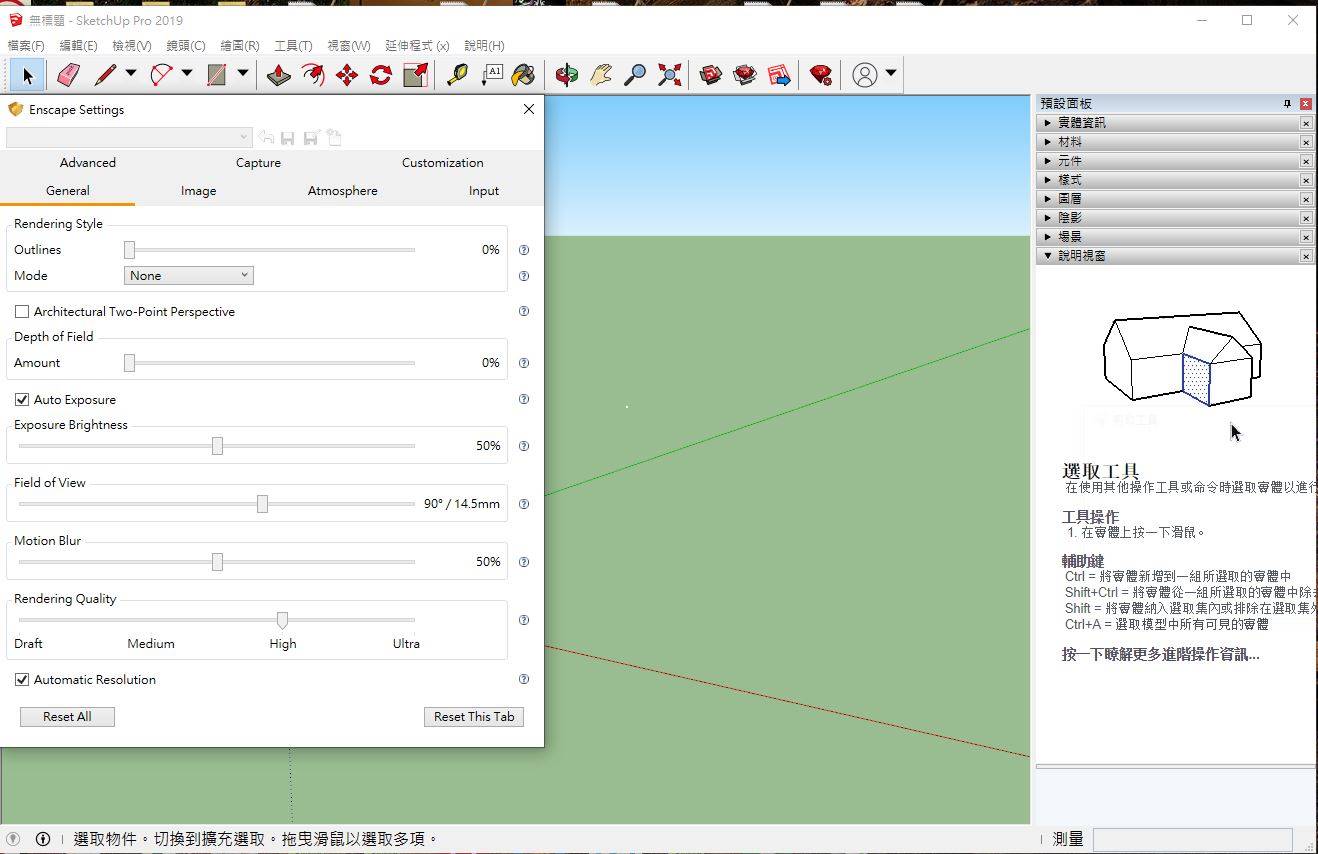Uncheck the Automatic Resolution checkbox
Image resolution: width=1318 pixels, height=854 pixels.
point(22,680)
